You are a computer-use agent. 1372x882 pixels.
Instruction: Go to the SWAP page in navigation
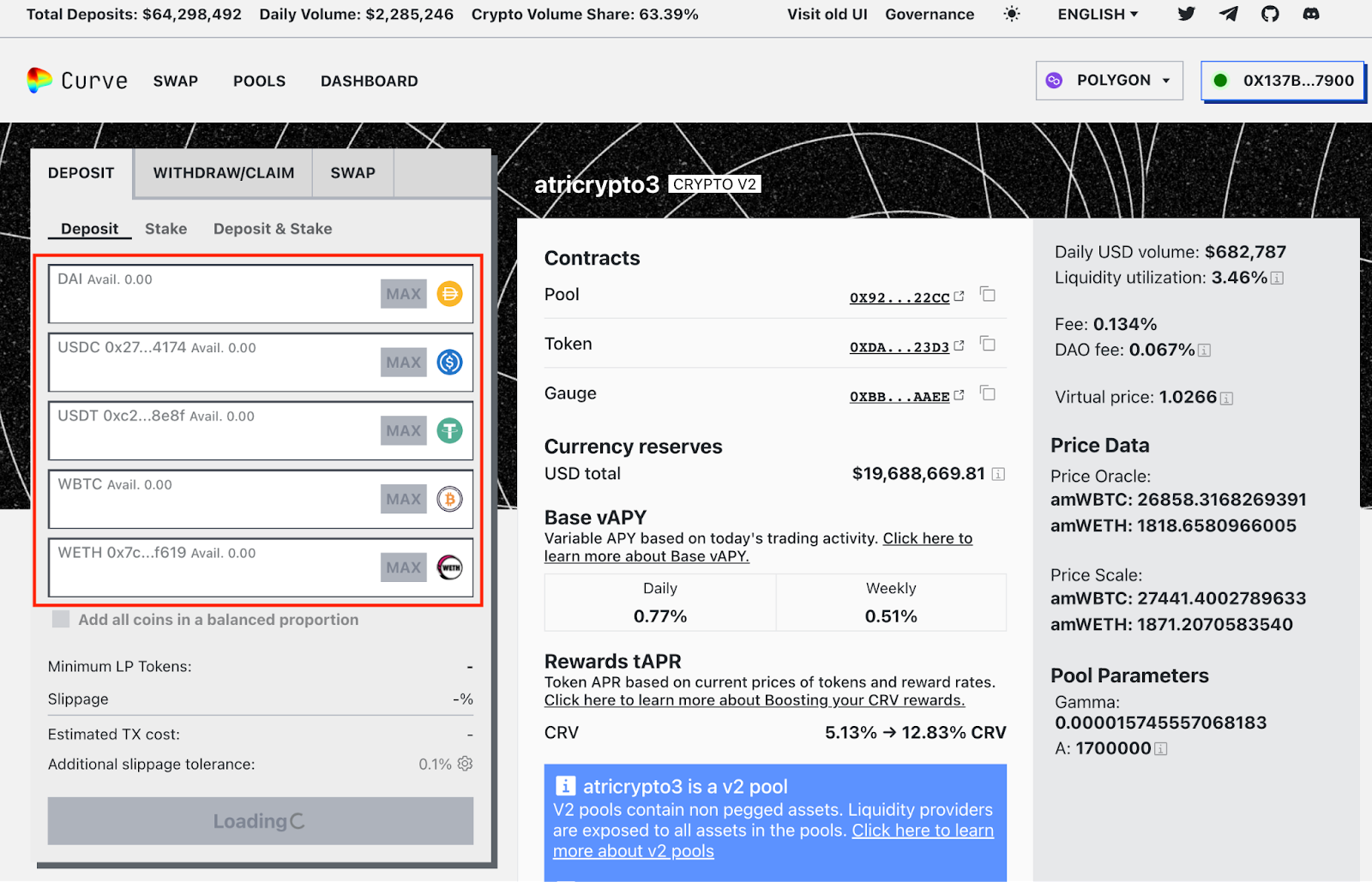pyautogui.click(x=176, y=81)
